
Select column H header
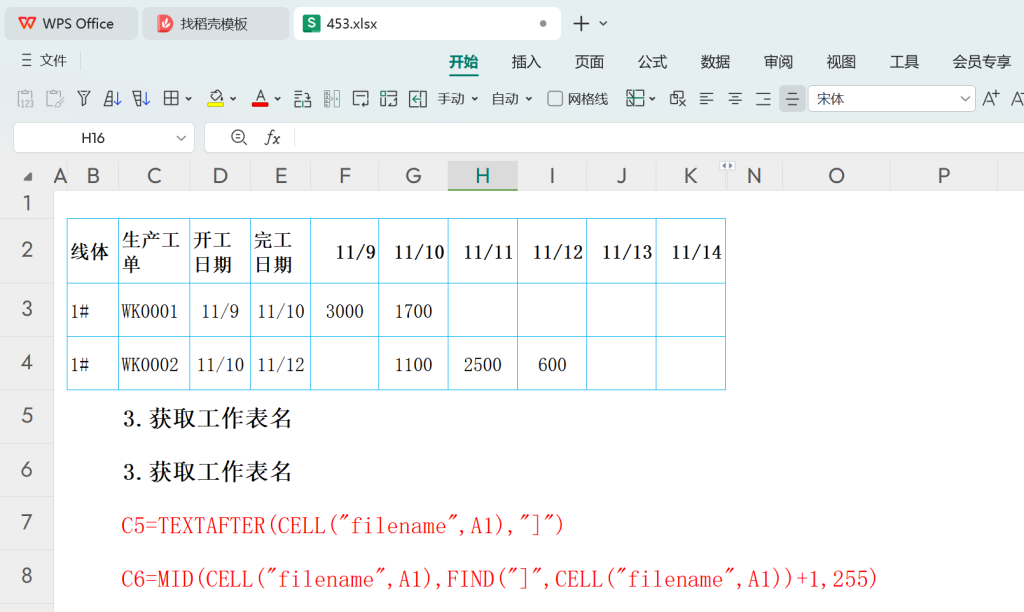(483, 176)
